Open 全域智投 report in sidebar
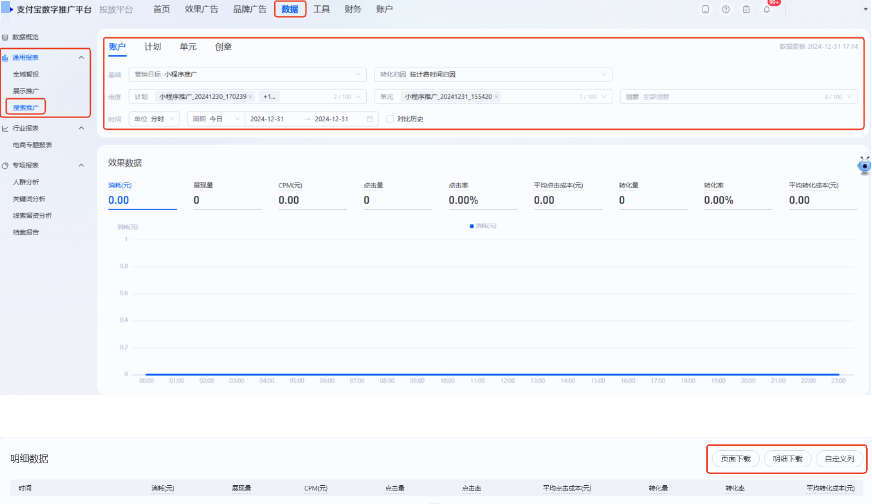The width and height of the screenshot is (872, 504). (x=26, y=75)
